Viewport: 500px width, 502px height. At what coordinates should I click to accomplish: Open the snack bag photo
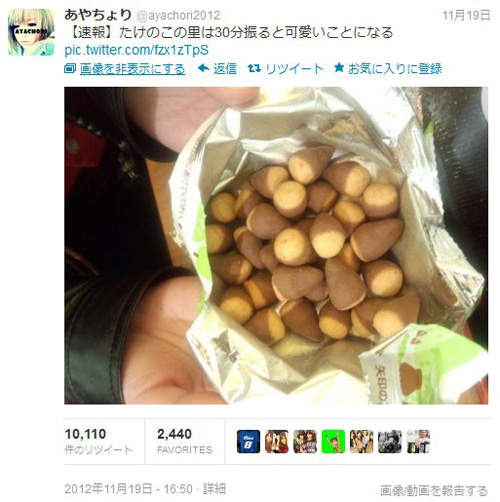(276, 245)
